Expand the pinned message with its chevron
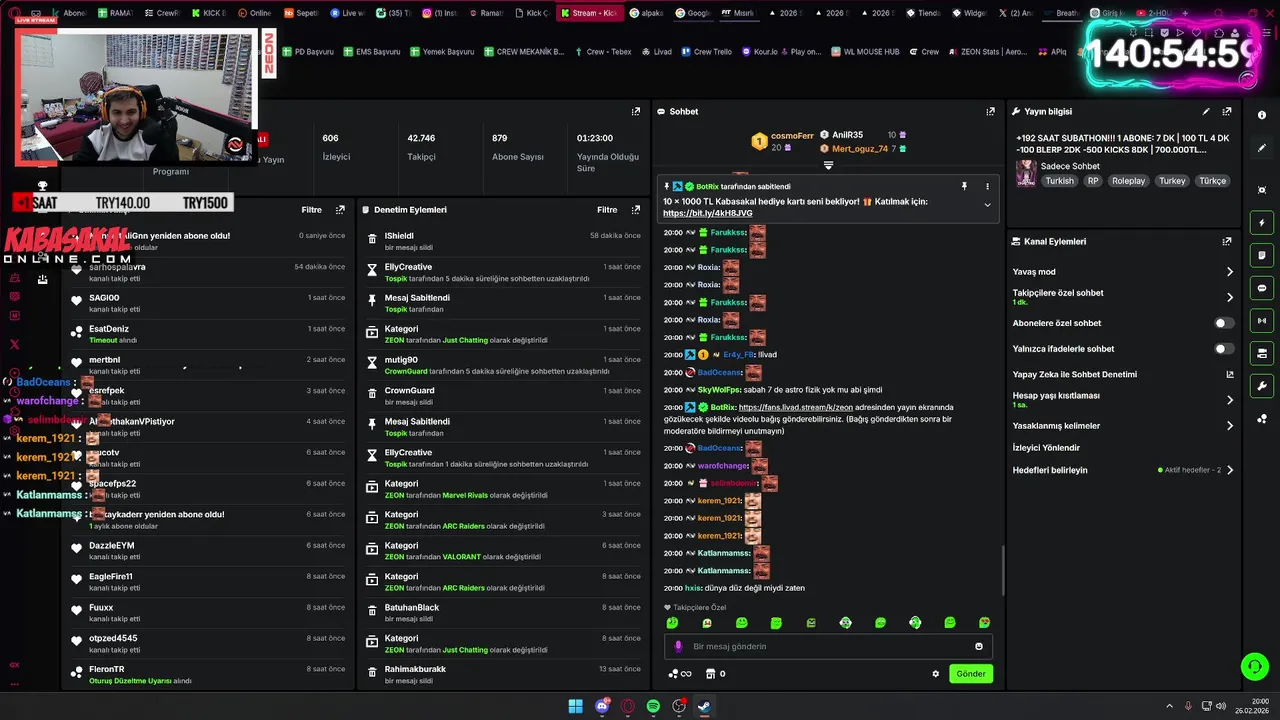This screenshot has width=1280, height=720. point(987,205)
